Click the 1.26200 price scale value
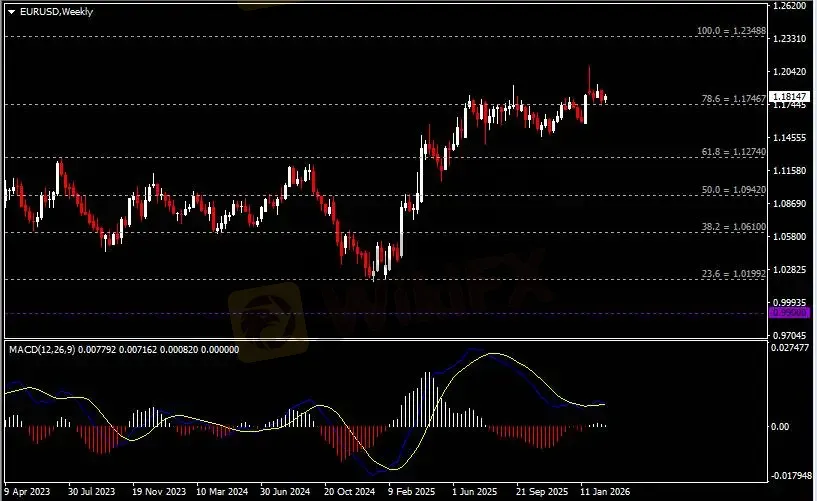 790,6
